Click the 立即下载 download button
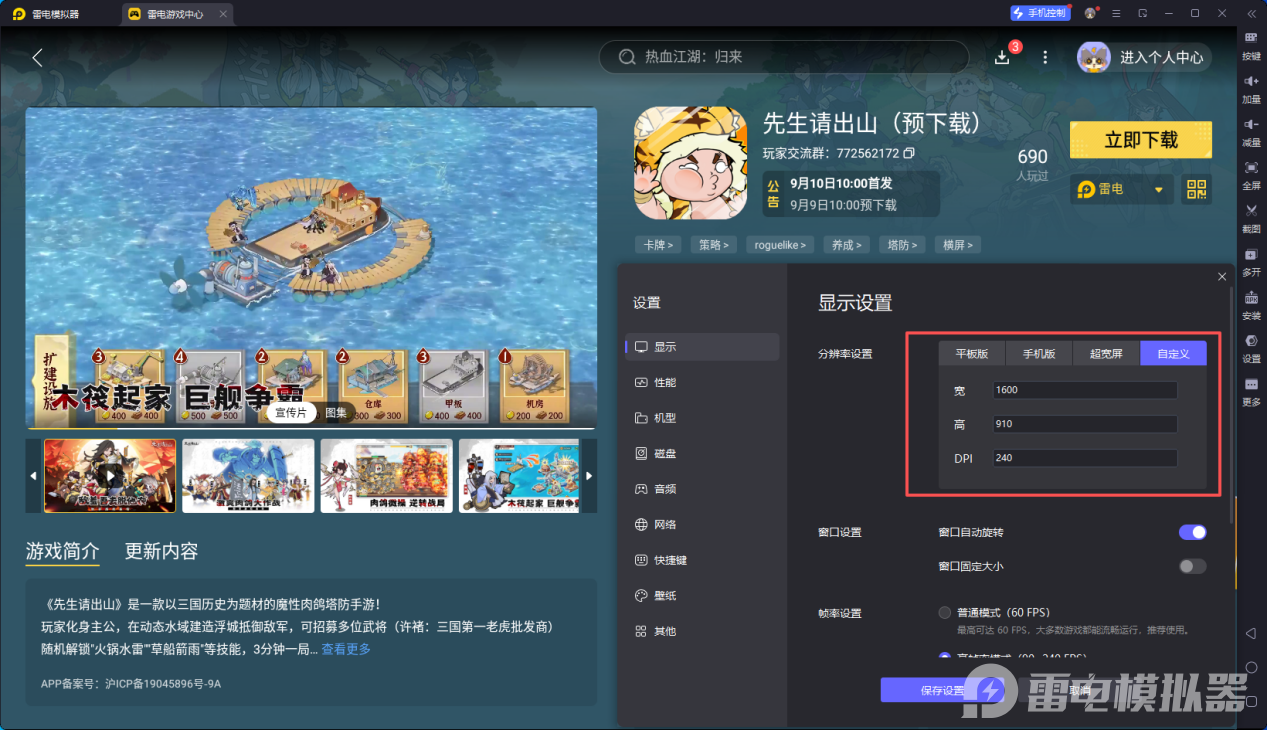The width and height of the screenshot is (1267, 730). click(x=1141, y=140)
